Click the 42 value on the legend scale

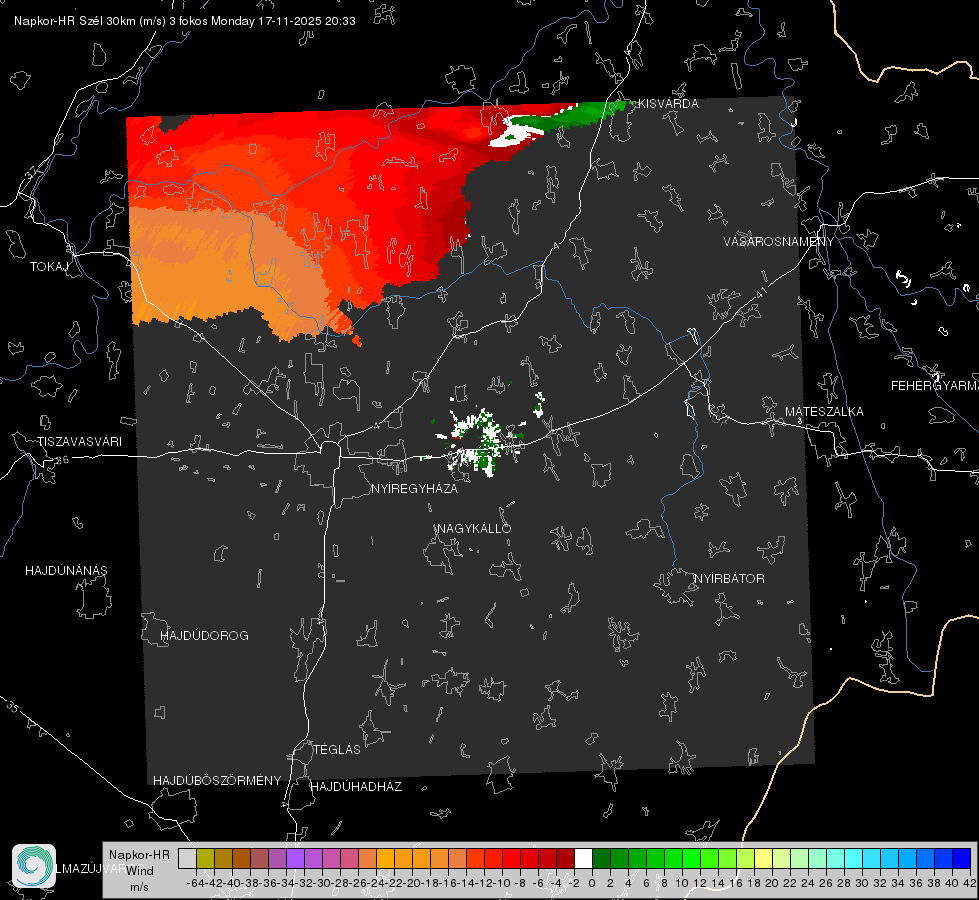tap(970, 884)
